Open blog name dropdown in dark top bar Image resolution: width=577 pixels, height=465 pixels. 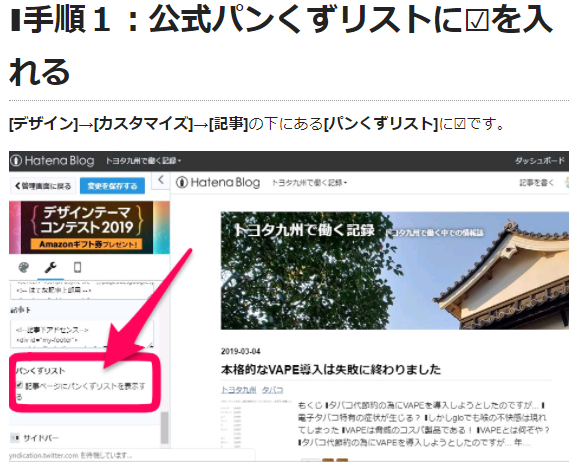[144, 161]
